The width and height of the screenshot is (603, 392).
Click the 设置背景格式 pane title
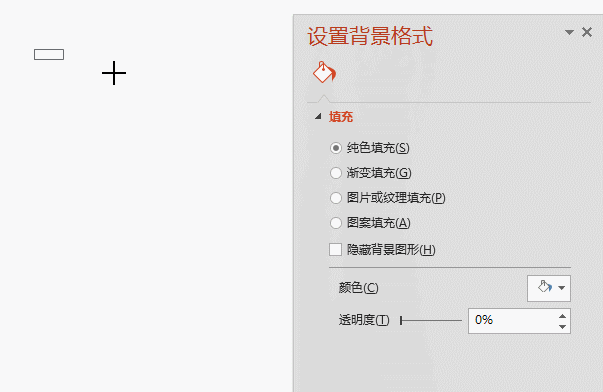click(x=370, y=37)
